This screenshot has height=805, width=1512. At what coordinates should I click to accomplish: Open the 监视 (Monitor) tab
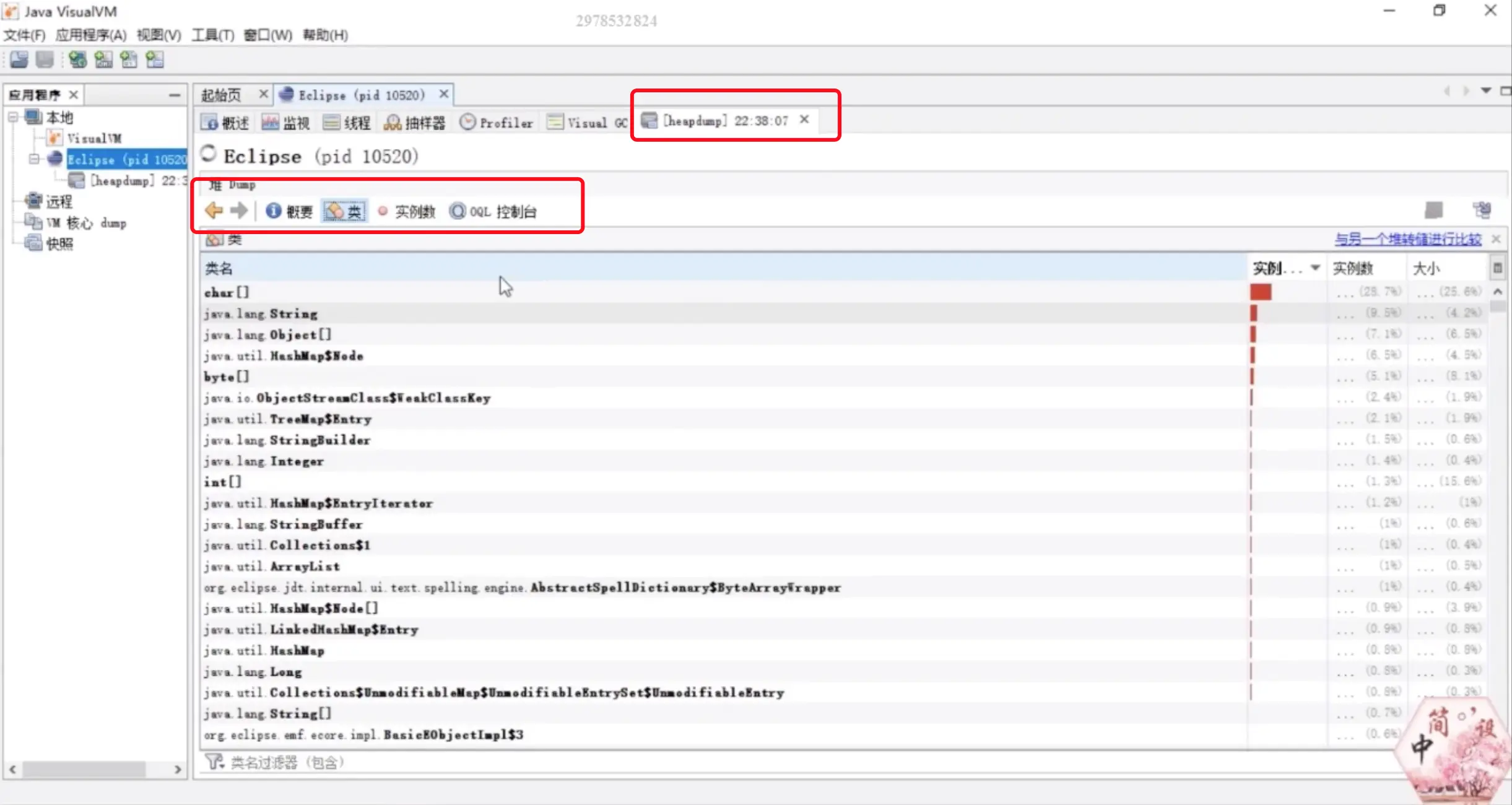285,123
